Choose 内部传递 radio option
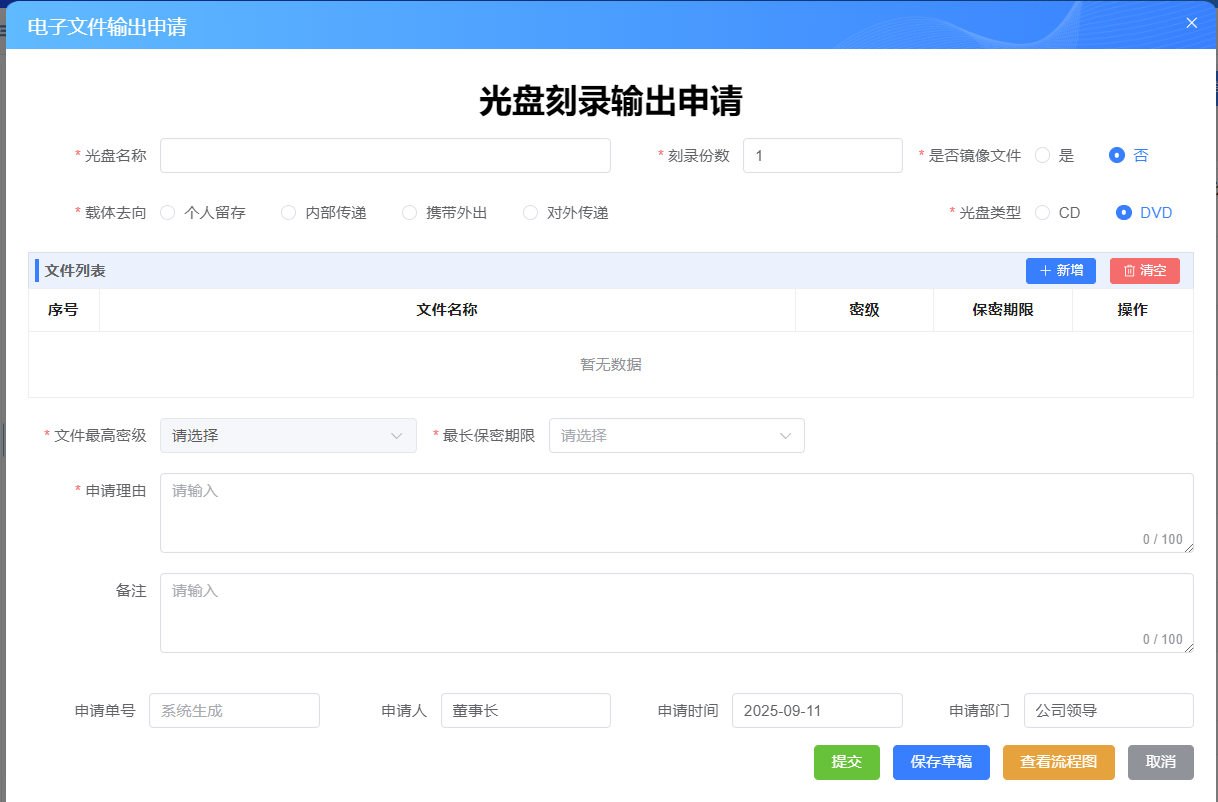This screenshot has width=1218, height=802. click(x=289, y=212)
